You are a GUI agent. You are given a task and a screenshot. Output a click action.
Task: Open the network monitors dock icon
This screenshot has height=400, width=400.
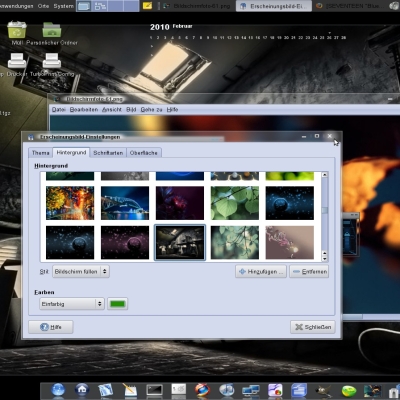[251, 390]
